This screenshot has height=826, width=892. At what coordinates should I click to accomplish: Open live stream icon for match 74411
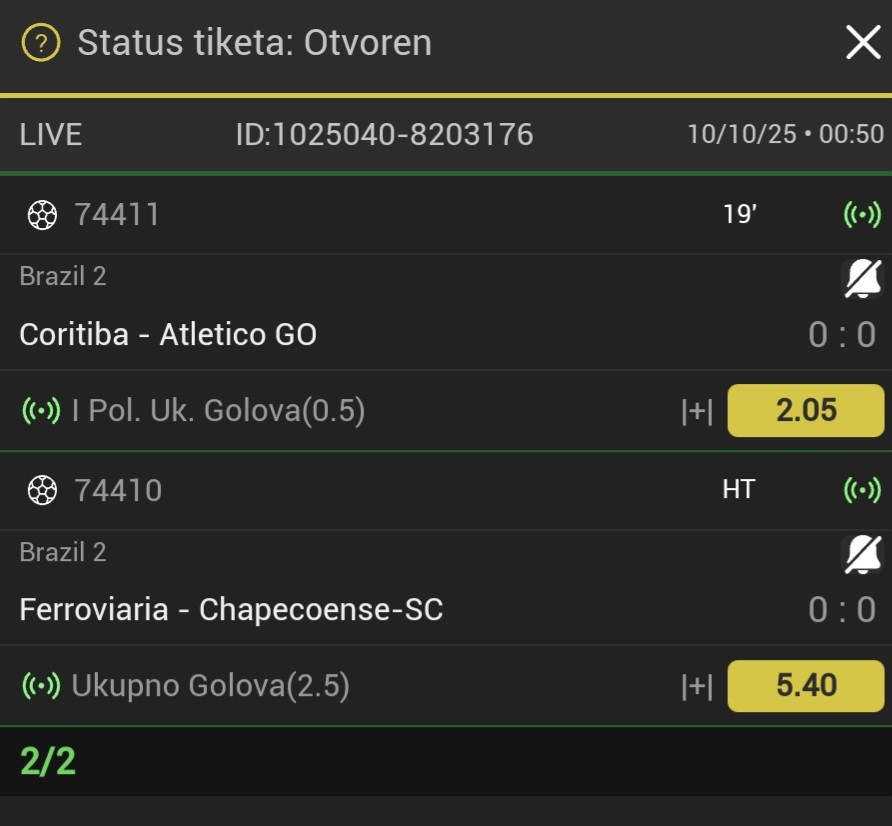point(862,215)
